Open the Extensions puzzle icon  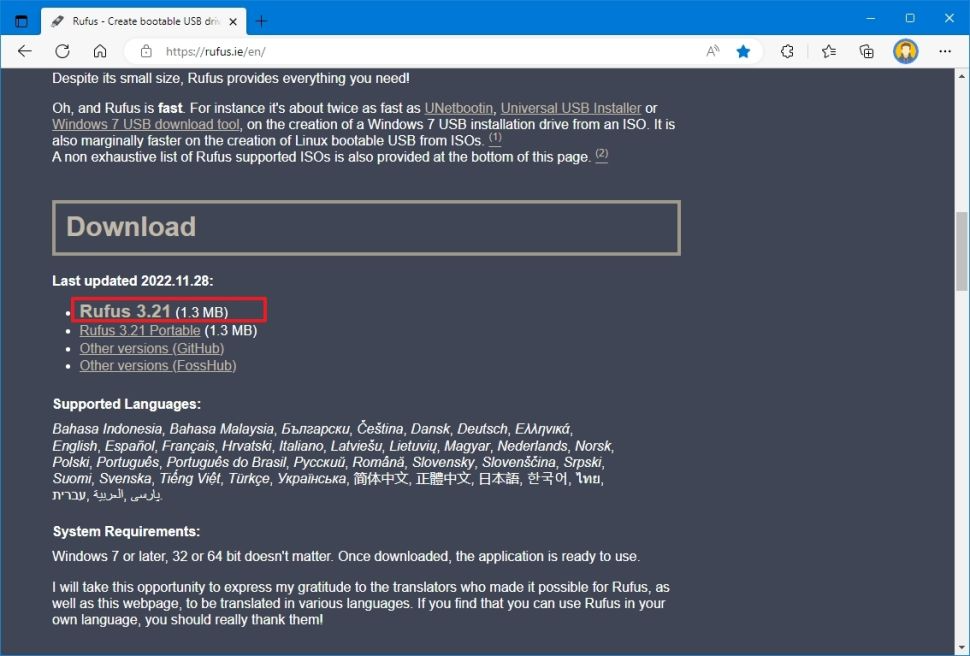(x=787, y=51)
